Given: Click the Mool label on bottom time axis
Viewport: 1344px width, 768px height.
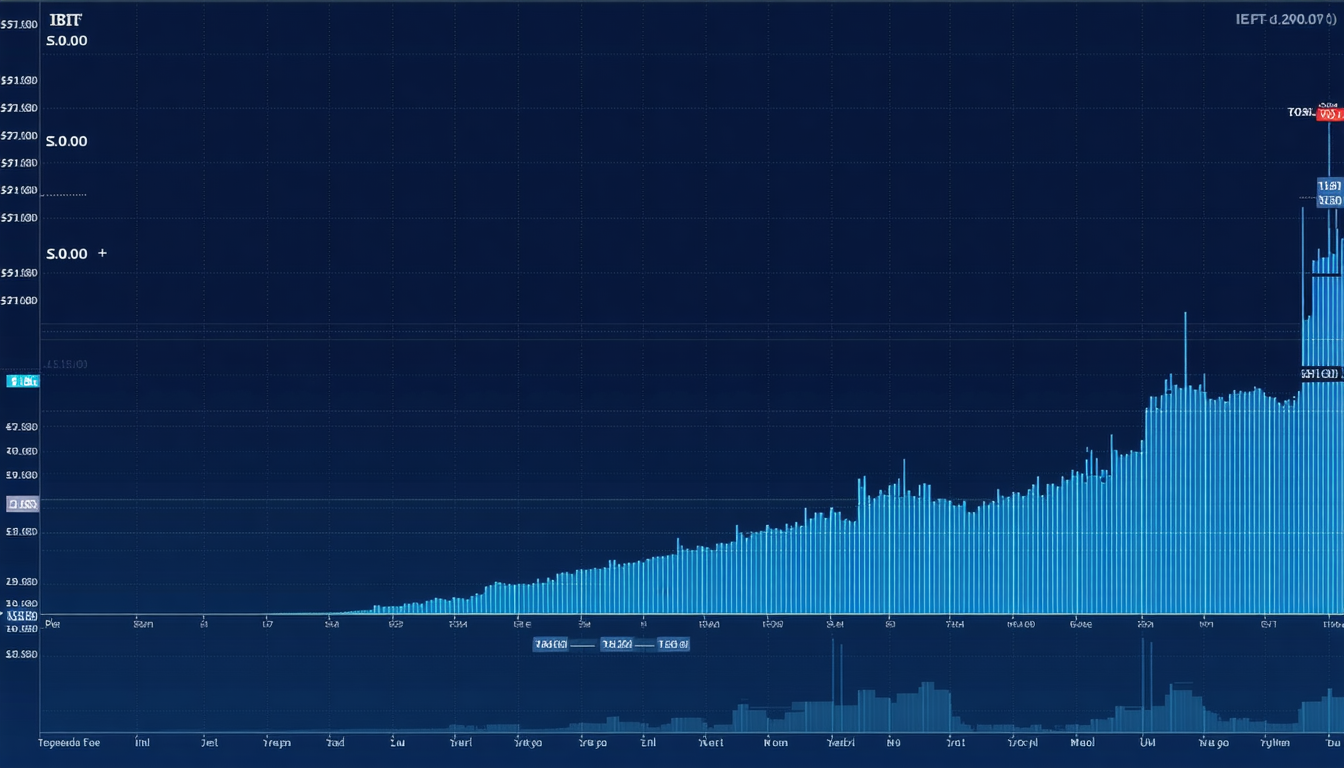Looking at the screenshot, I should point(1081,743).
